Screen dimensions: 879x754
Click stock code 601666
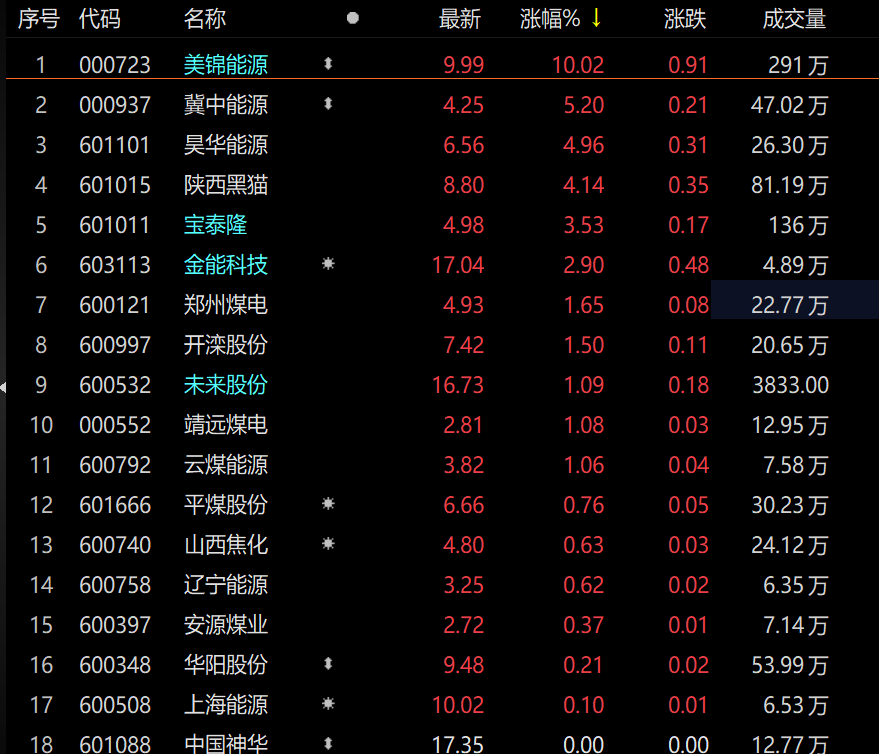click(x=115, y=505)
